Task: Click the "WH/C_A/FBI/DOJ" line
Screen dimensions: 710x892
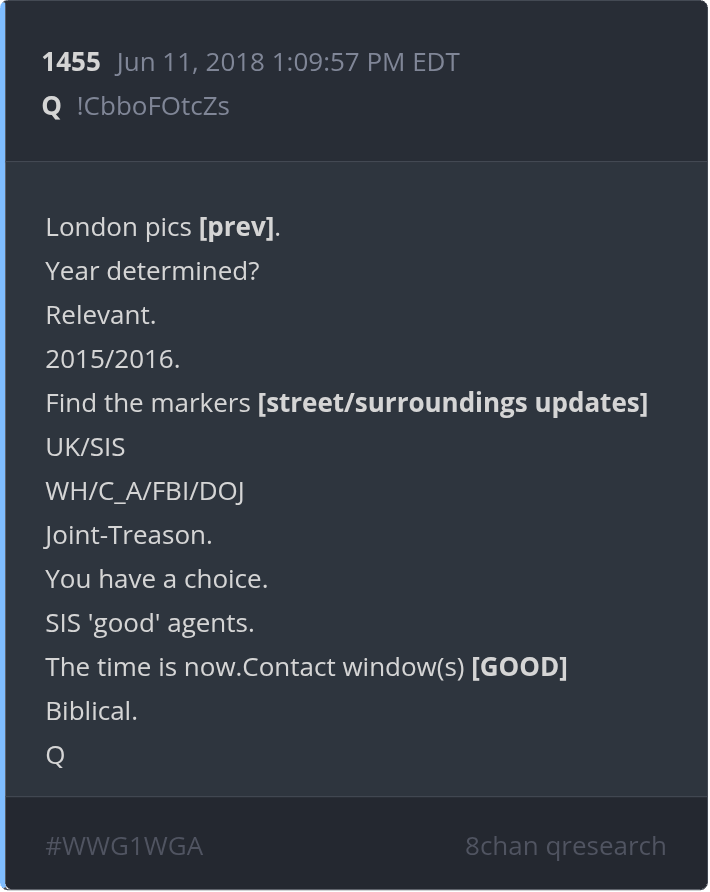Action: click(x=145, y=491)
